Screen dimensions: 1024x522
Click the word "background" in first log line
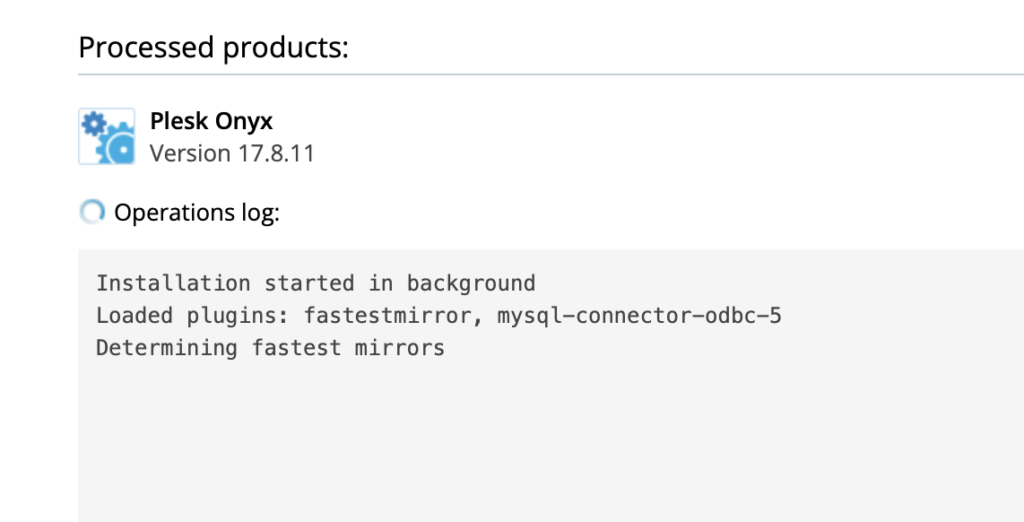point(471,284)
